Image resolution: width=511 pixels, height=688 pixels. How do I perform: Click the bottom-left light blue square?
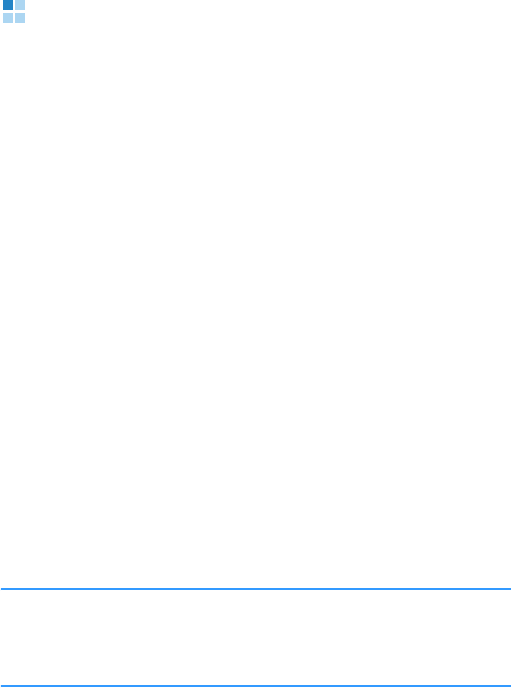pos(8,18)
